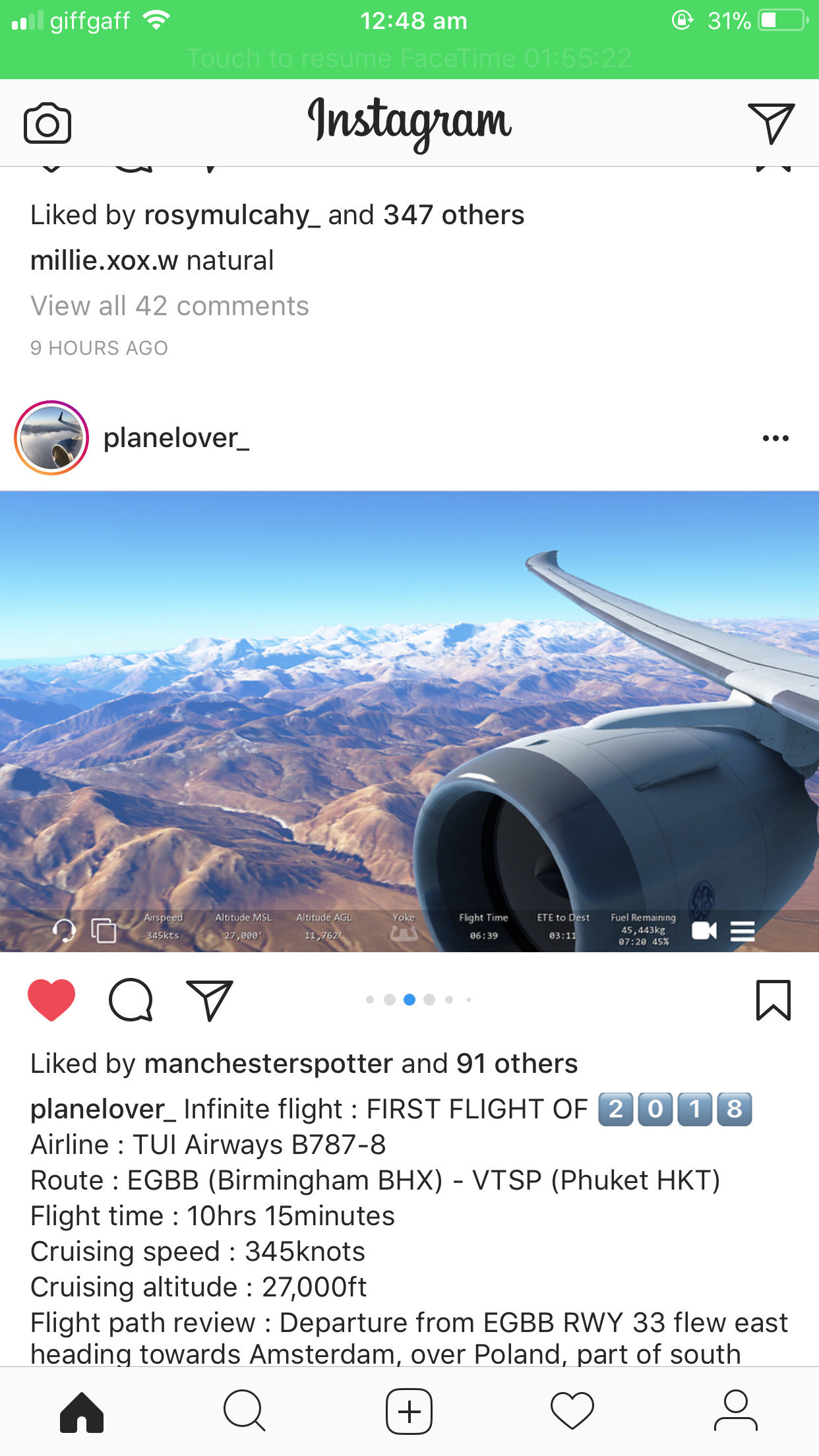Open direct messages paper plane icon

pos(771,123)
